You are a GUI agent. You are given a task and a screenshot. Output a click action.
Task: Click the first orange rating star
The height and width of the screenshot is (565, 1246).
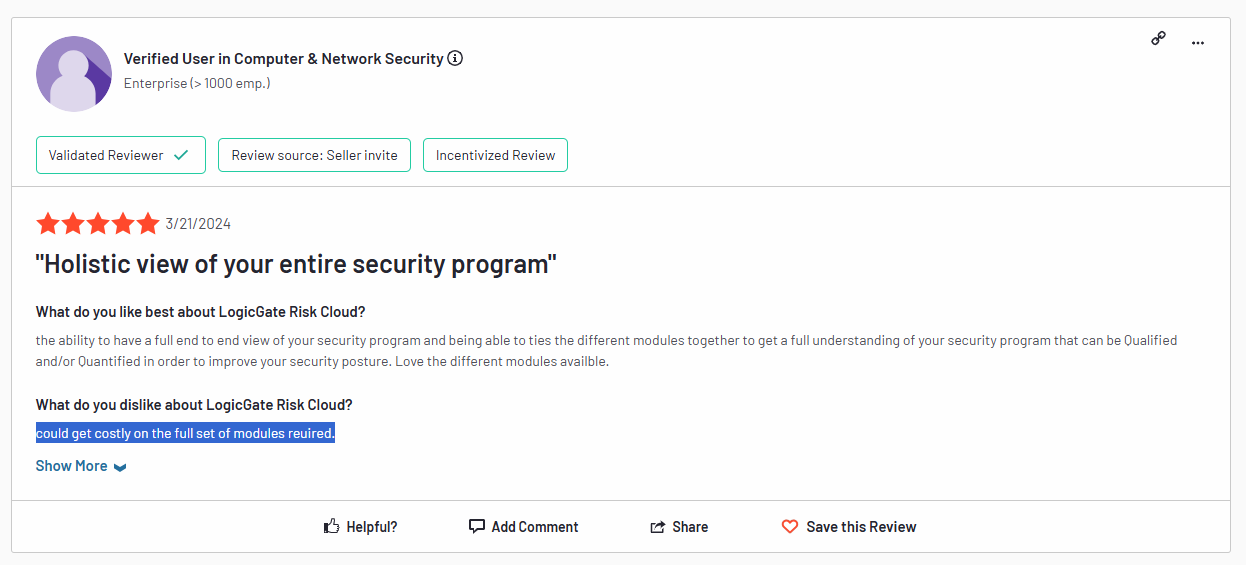coord(47,223)
